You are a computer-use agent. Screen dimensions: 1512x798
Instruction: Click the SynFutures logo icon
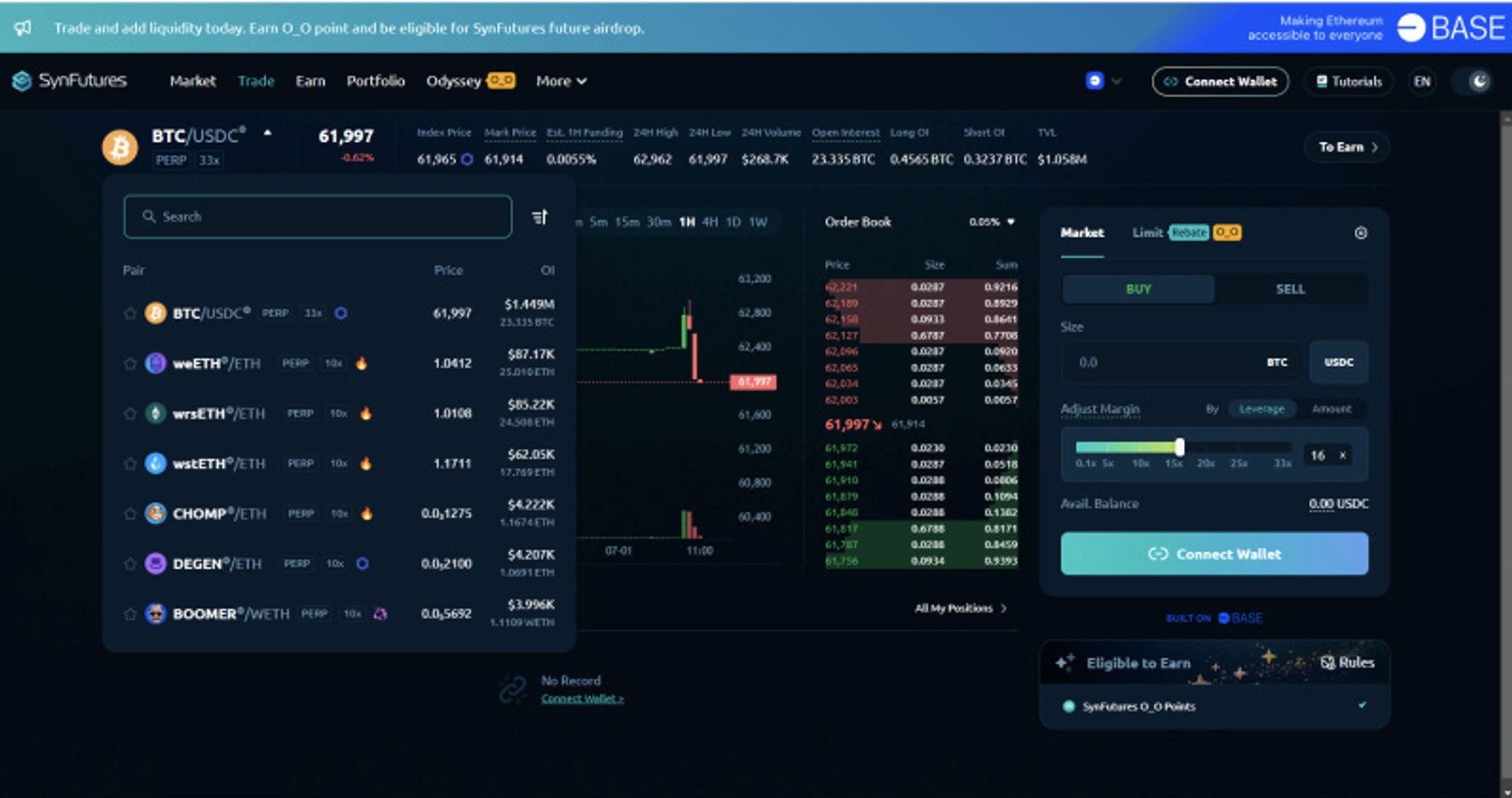(x=22, y=81)
